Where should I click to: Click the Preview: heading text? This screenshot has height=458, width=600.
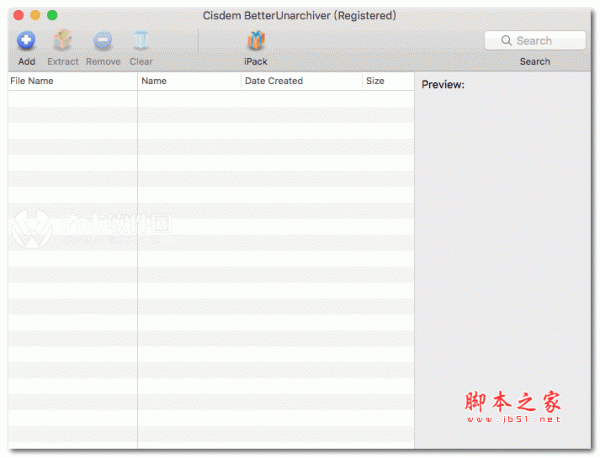point(443,85)
